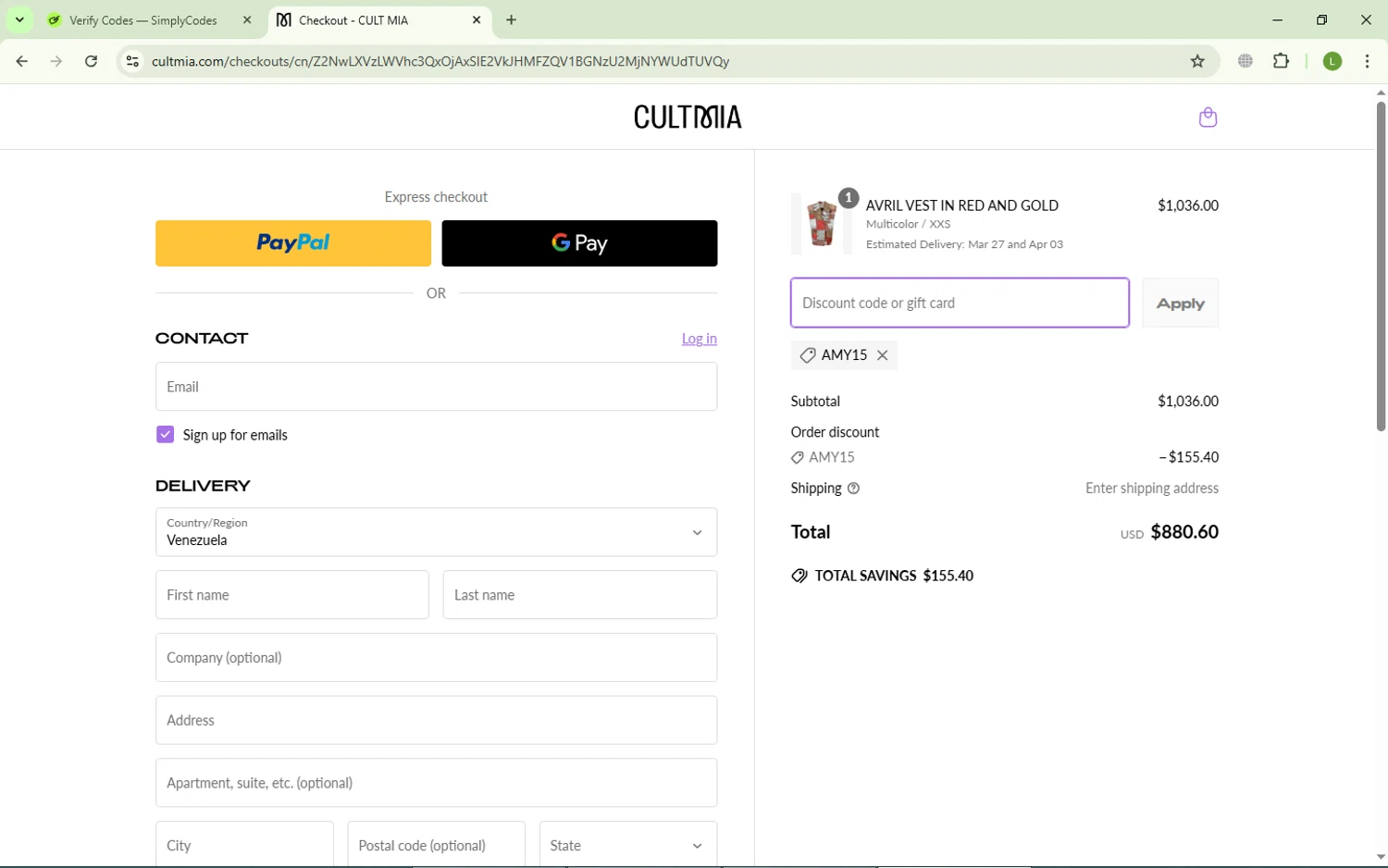This screenshot has height=868, width=1388.
Task: Pay with Google Pay button
Action: click(x=579, y=243)
